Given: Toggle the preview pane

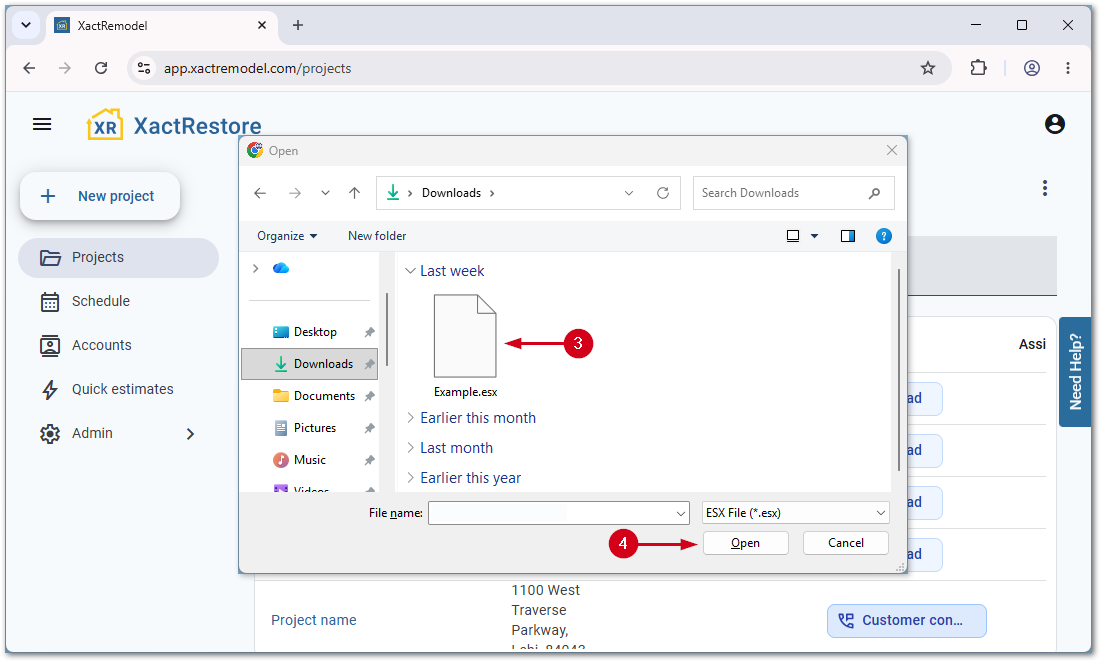Looking at the screenshot, I should [848, 236].
